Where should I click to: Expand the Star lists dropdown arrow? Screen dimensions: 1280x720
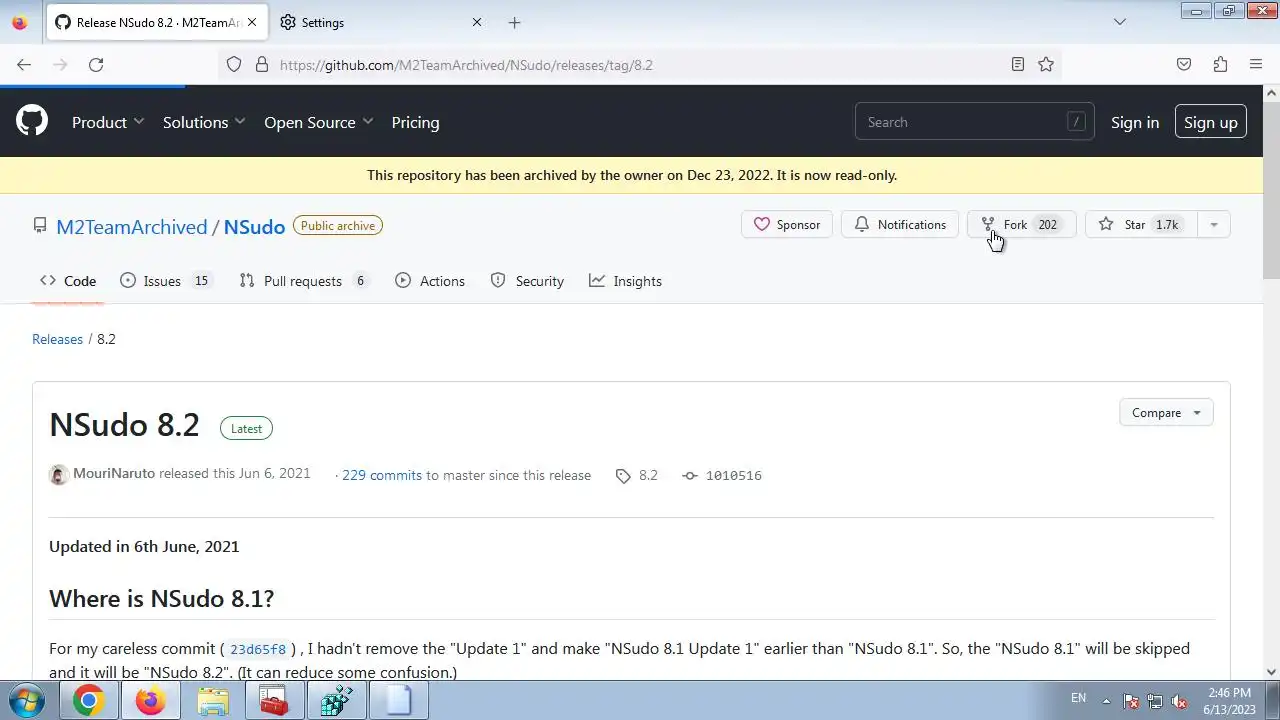tap(1214, 225)
